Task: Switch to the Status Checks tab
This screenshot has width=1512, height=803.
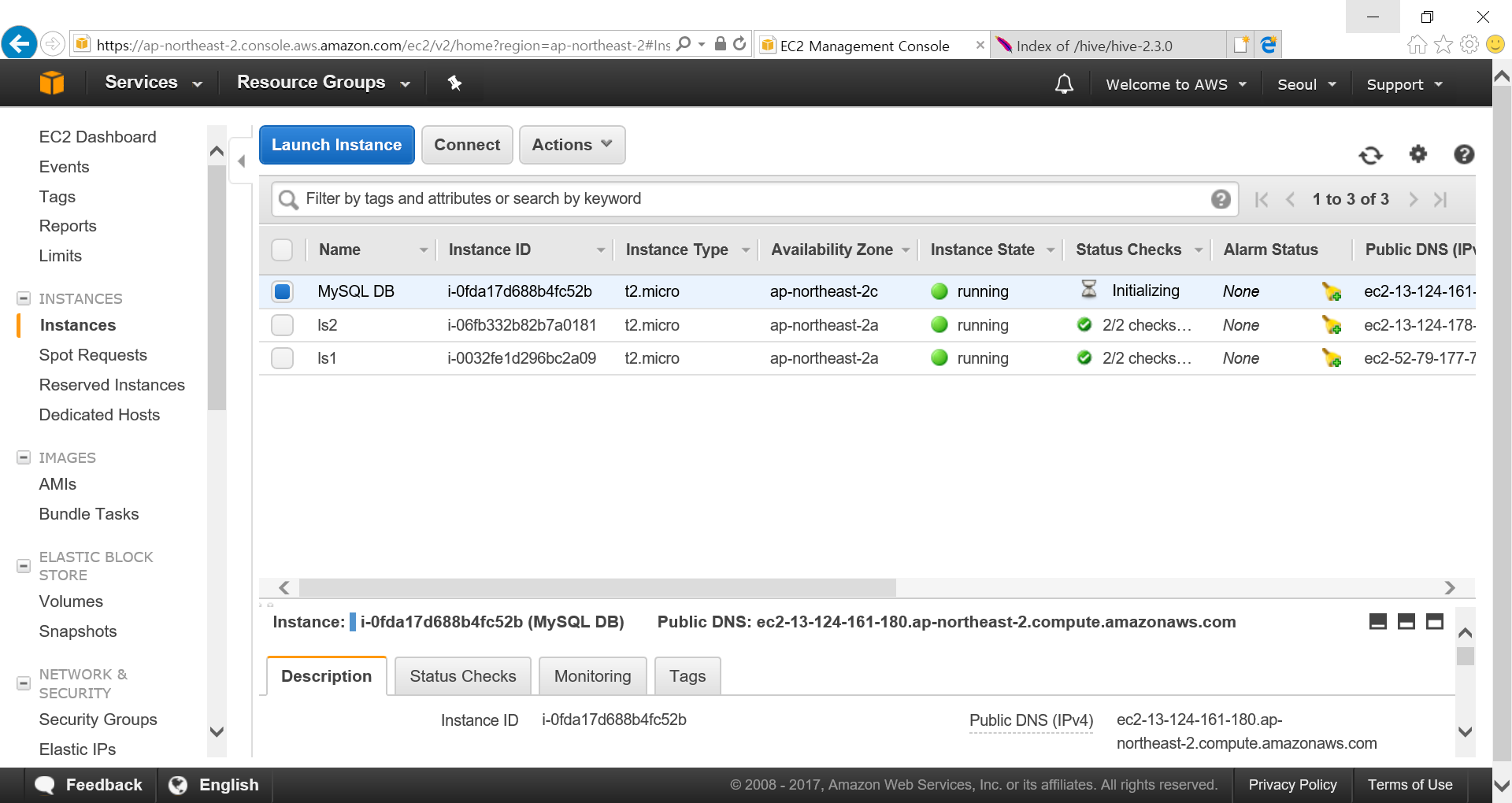Action: pos(462,676)
